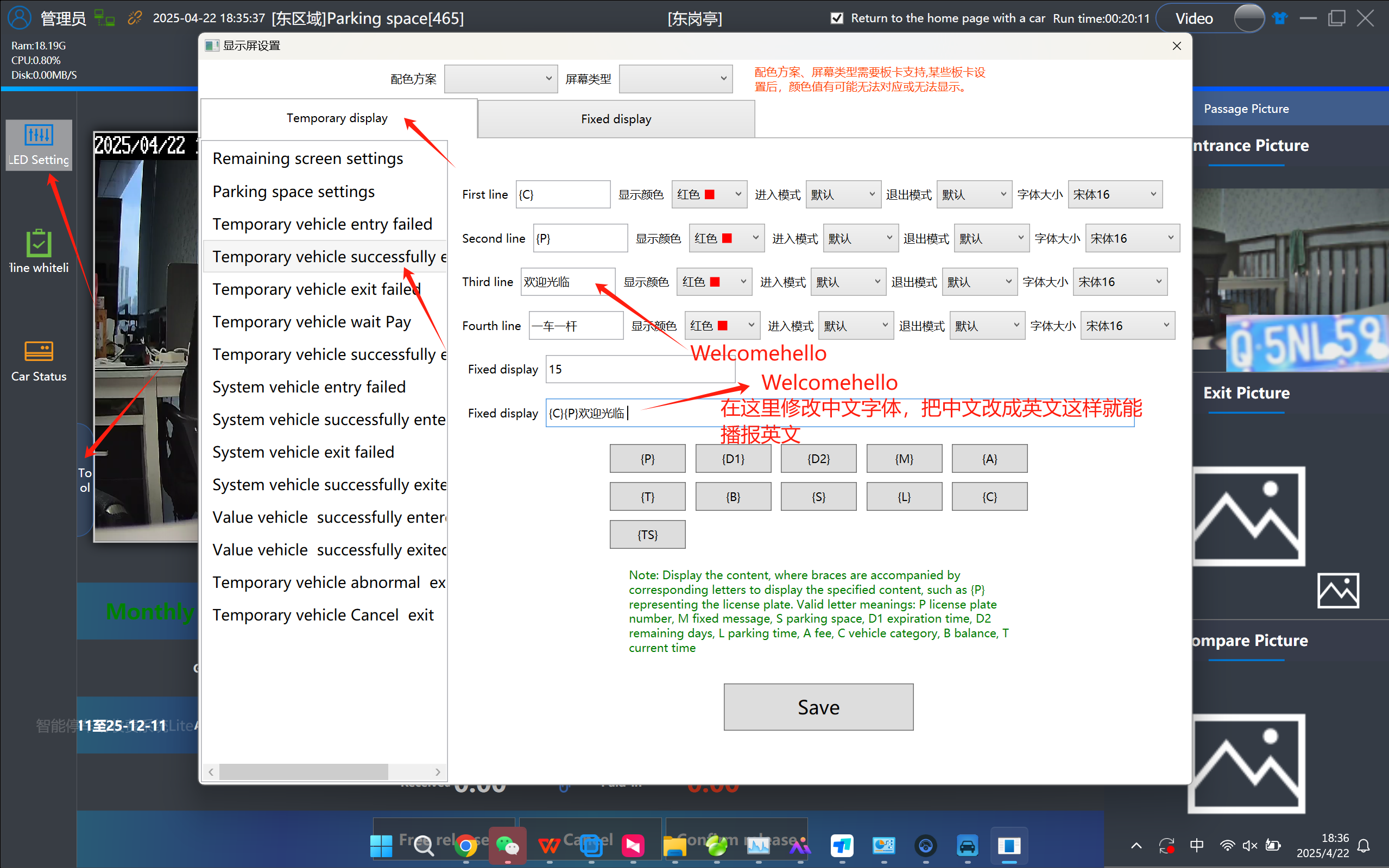Click the Windows Start button
Viewport: 1389px width, 868px height.
[381, 846]
